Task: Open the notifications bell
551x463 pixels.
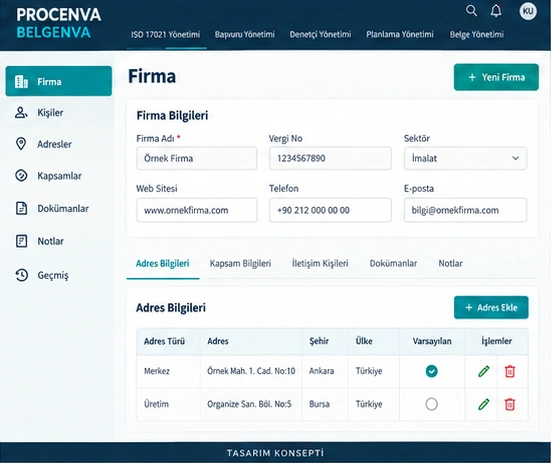Action: click(x=496, y=11)
